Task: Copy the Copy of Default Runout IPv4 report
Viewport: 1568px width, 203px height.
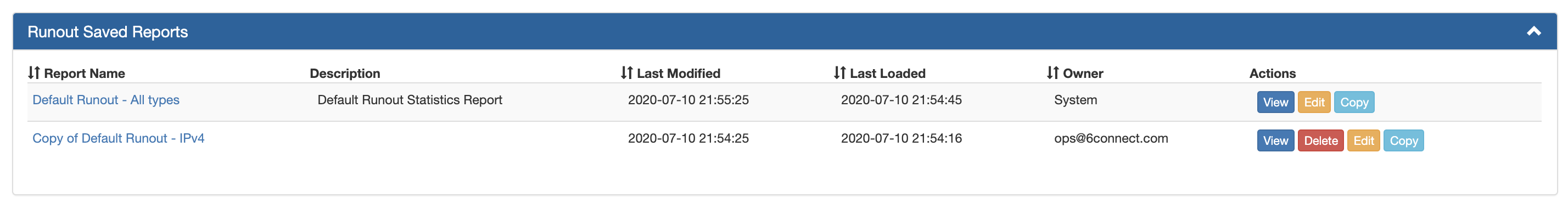Action: coord(1403,140)
